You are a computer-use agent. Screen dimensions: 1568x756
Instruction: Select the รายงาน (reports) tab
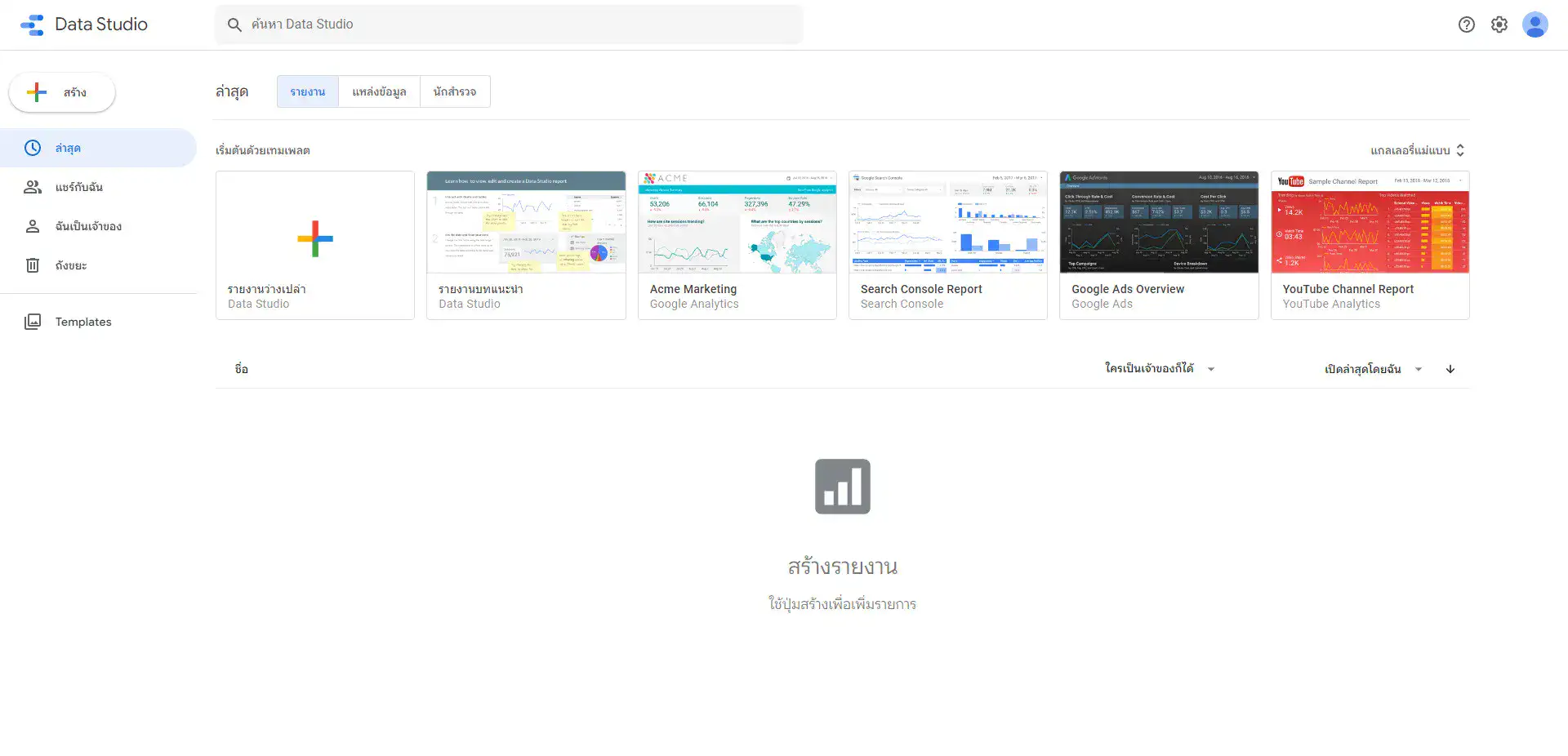tap(307, 91)
